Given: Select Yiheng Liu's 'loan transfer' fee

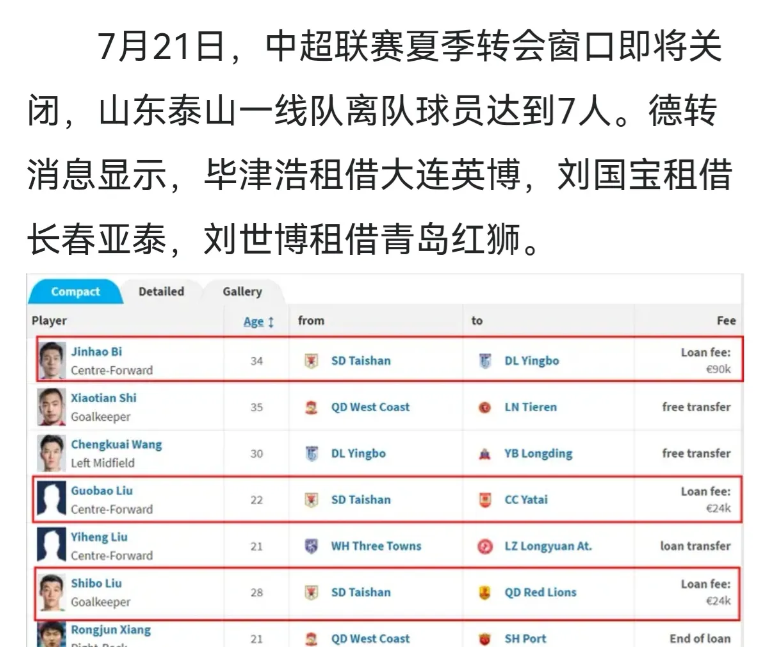Looking at the screenshot, I should pyautogui.click(x=695, y=546).
